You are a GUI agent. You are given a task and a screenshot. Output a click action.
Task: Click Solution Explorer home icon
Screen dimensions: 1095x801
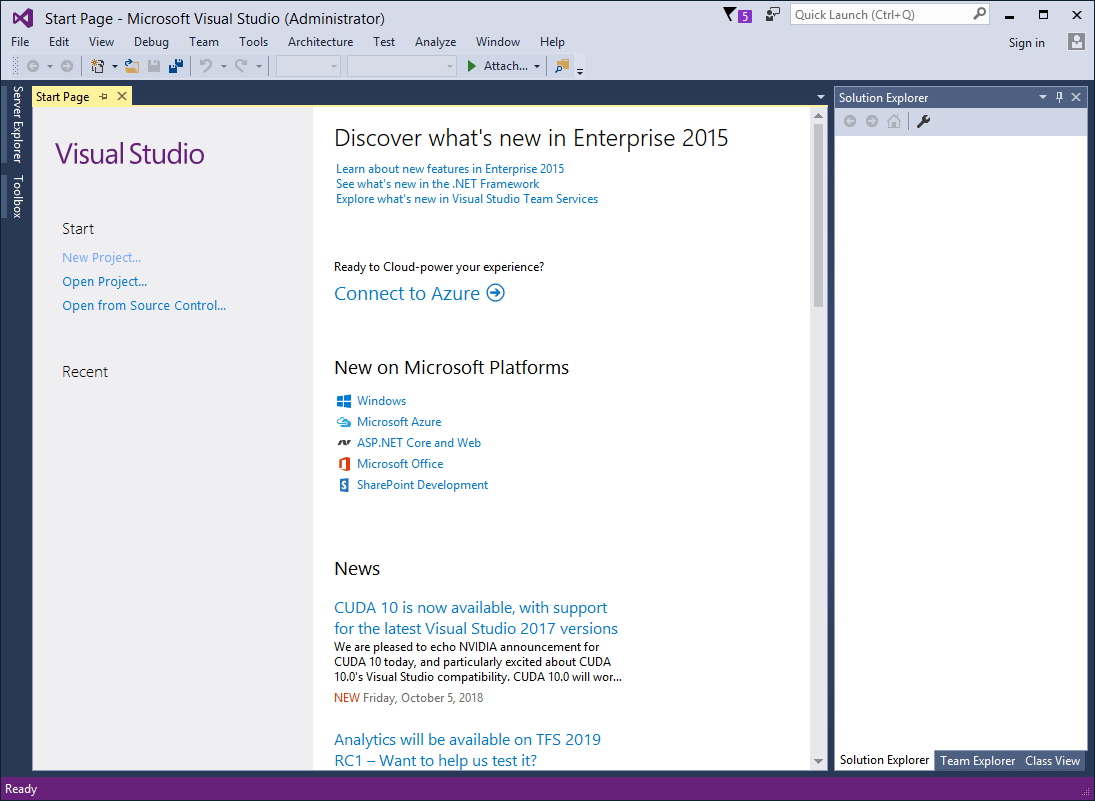click(x=894, y=122)
